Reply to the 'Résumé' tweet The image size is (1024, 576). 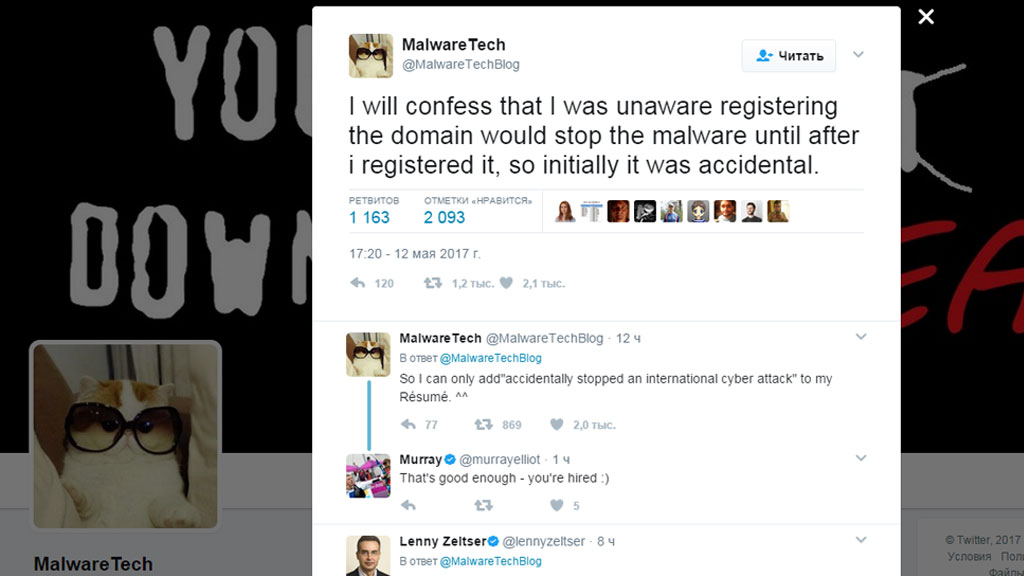407,425
